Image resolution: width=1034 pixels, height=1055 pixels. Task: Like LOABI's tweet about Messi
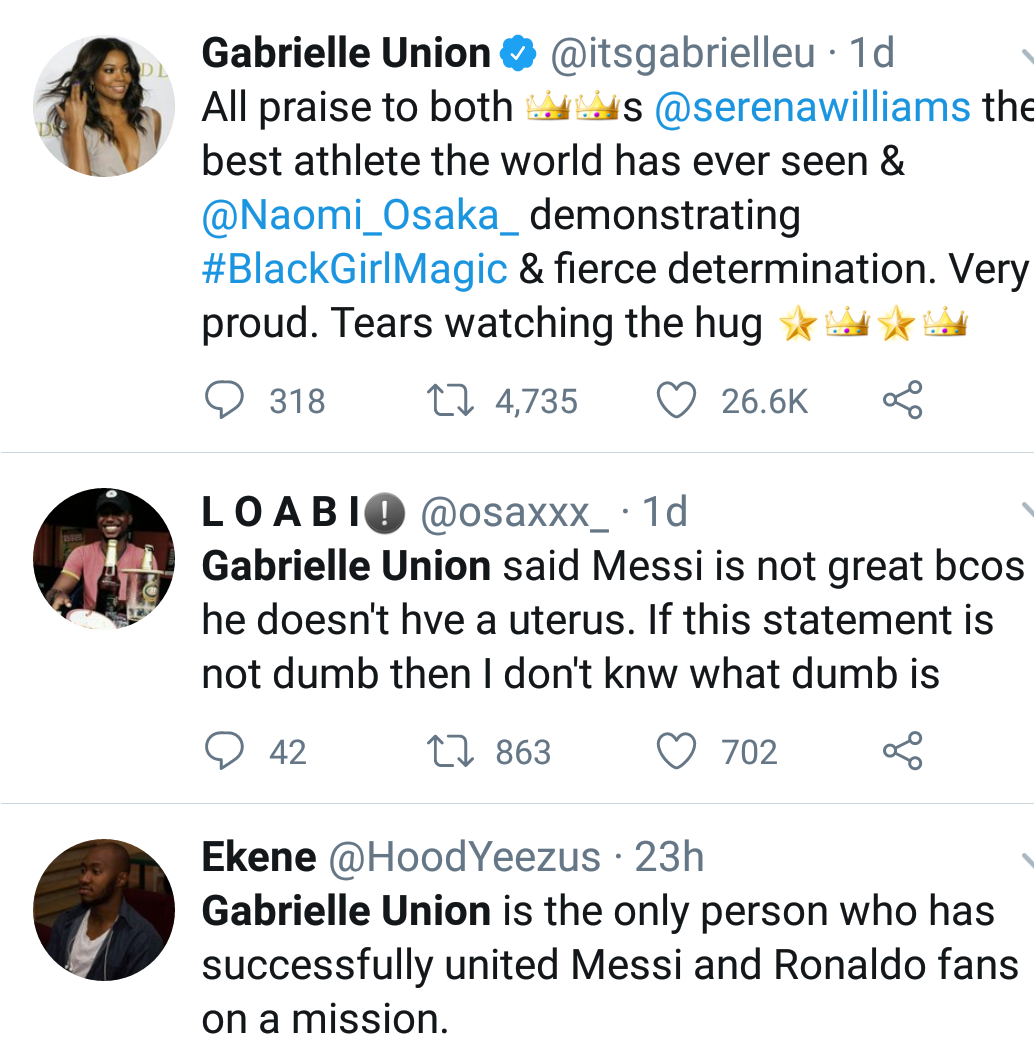click(x=676, y=752)
